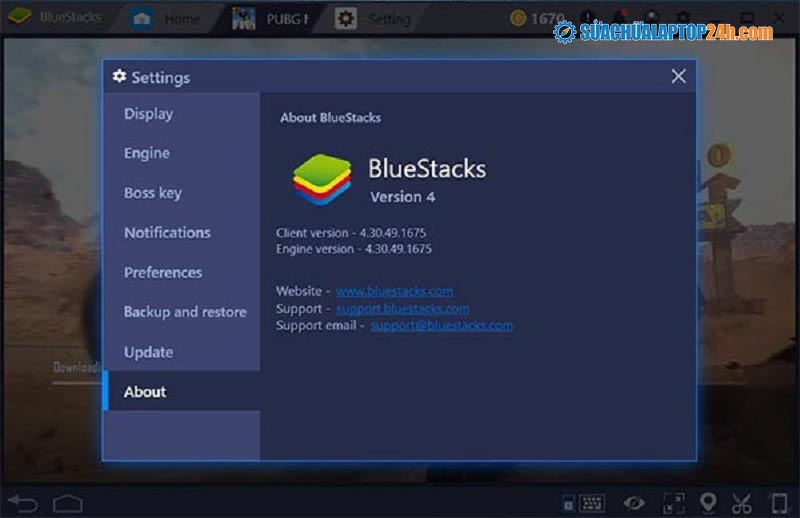800x518 pixels.
Task: Select Display in settings sidebar
Action: click(148, 114)
